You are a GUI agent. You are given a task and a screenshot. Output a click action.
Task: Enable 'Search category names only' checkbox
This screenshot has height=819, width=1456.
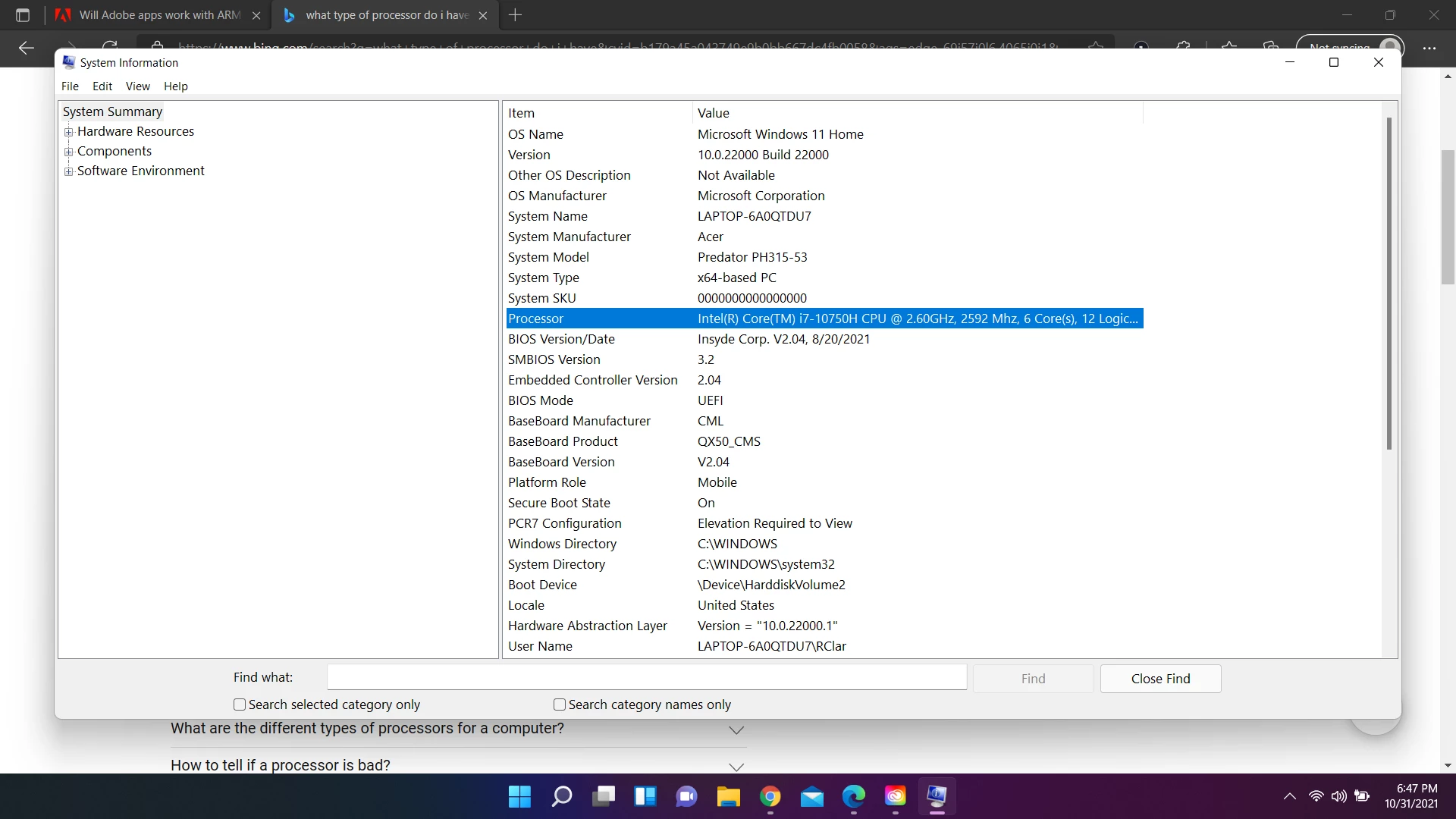(x=560, y=704)
